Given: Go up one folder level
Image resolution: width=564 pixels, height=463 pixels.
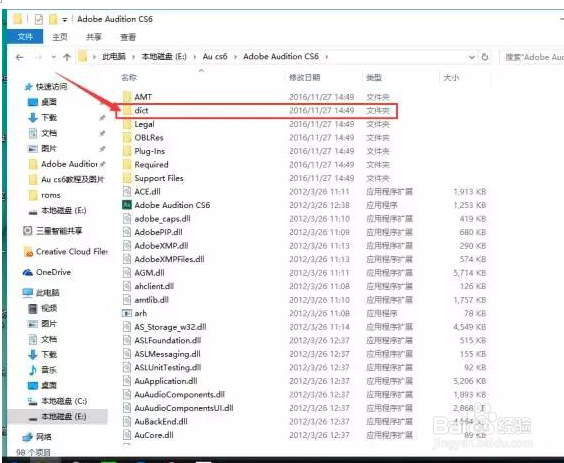Looking at the screenshot, I should pyautogui.click(x=67, y=57).
